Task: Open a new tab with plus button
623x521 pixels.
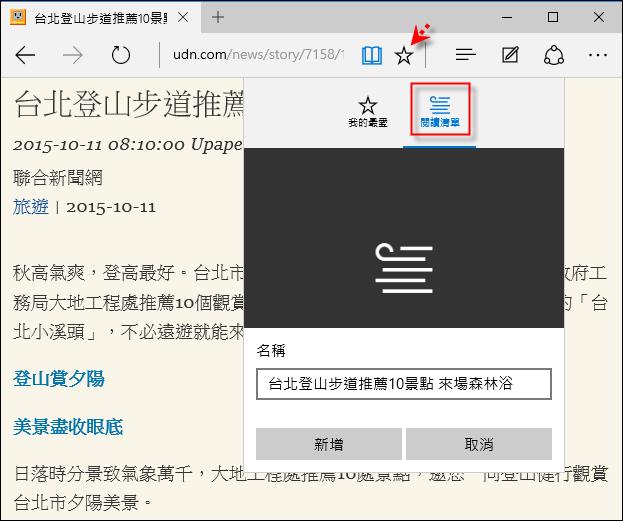Action: point(218,17)
